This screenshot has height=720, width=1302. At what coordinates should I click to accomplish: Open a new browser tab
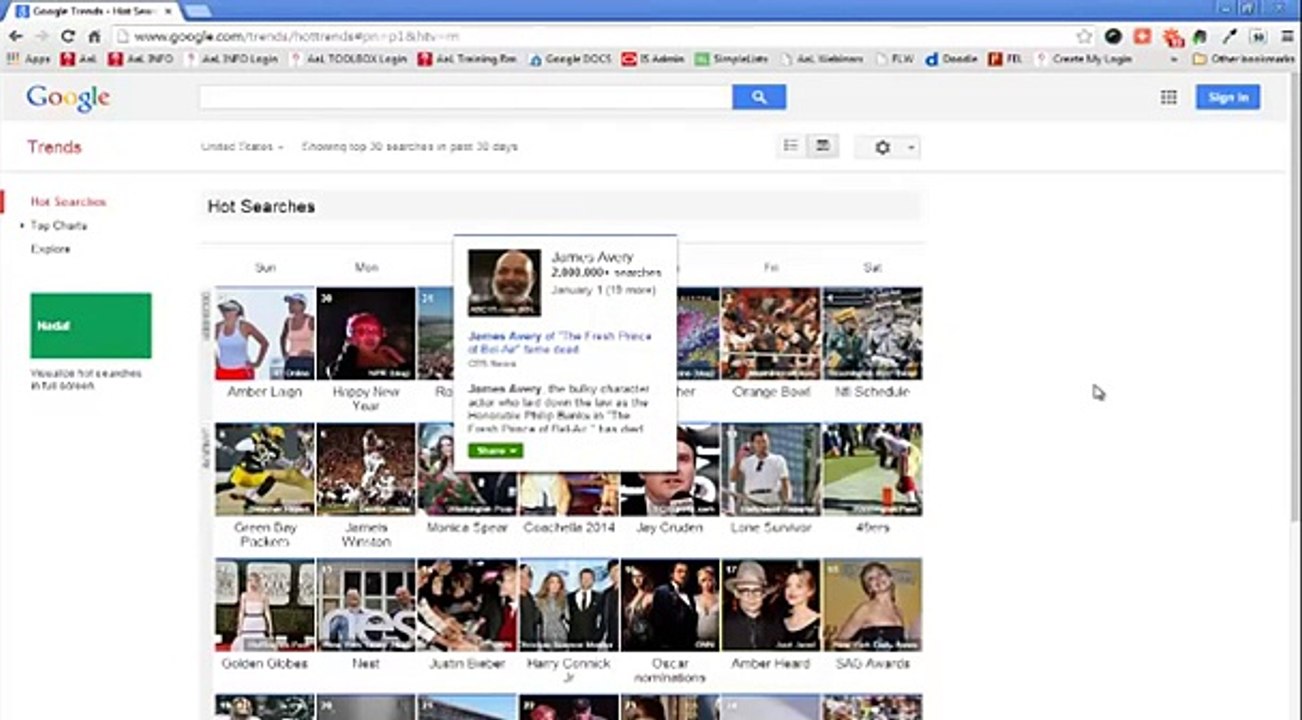(x=198, y=10)
